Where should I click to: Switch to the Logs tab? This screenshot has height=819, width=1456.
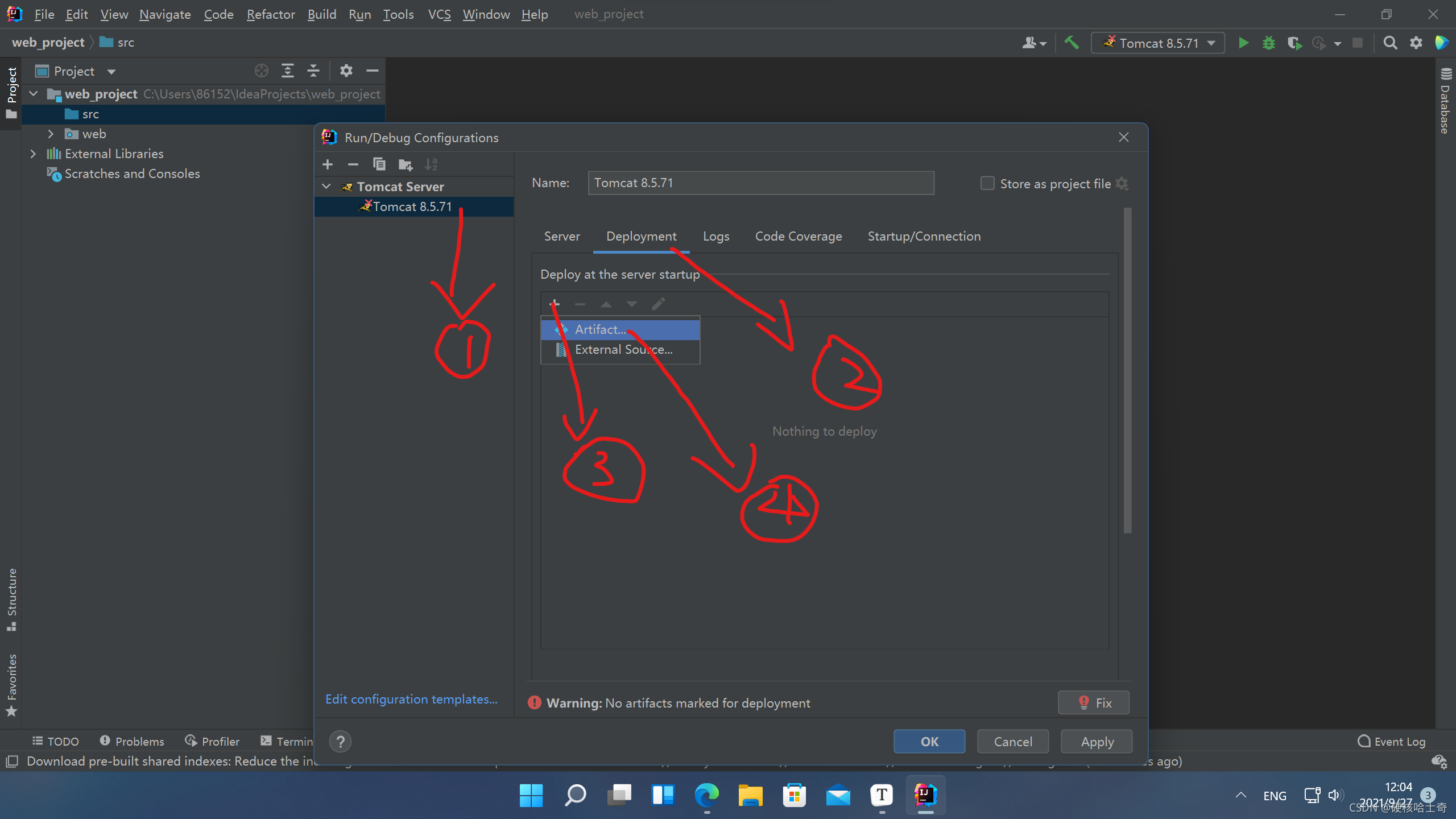[716, 236]
